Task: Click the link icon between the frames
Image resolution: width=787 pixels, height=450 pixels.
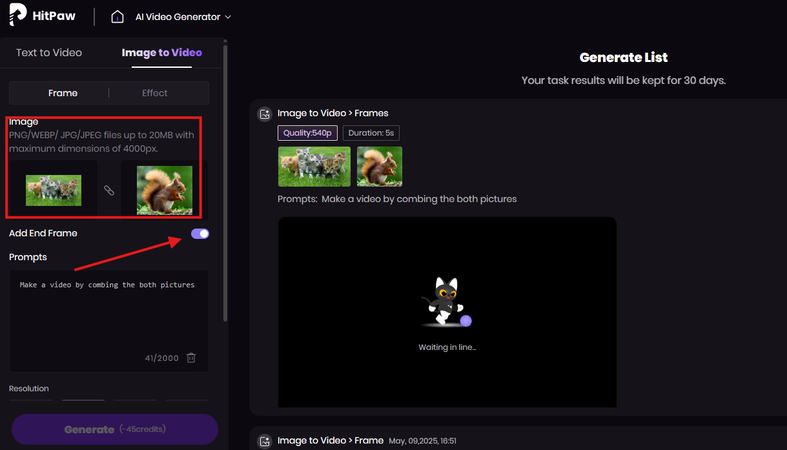Action: tap(109, 189)
